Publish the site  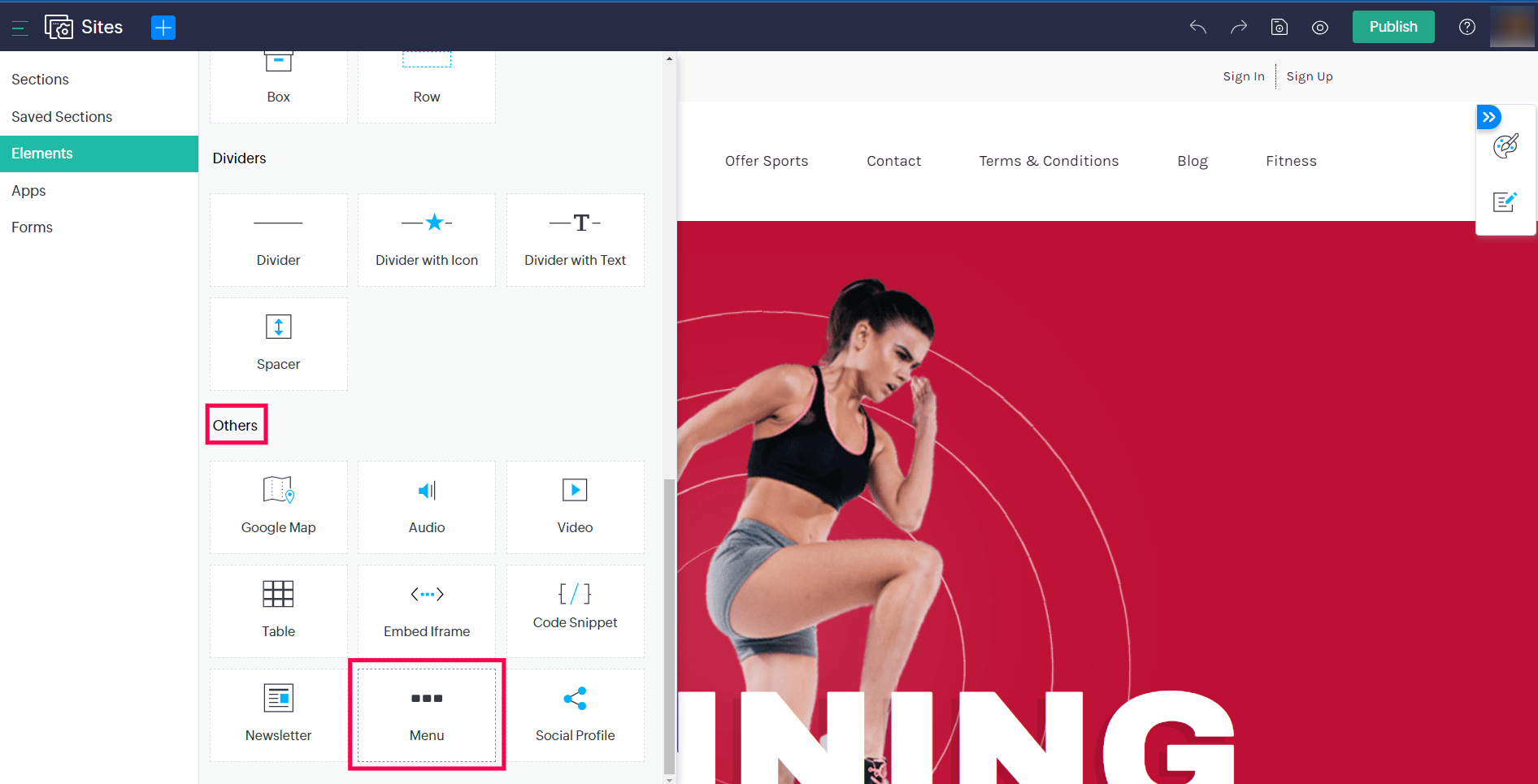1393,27
